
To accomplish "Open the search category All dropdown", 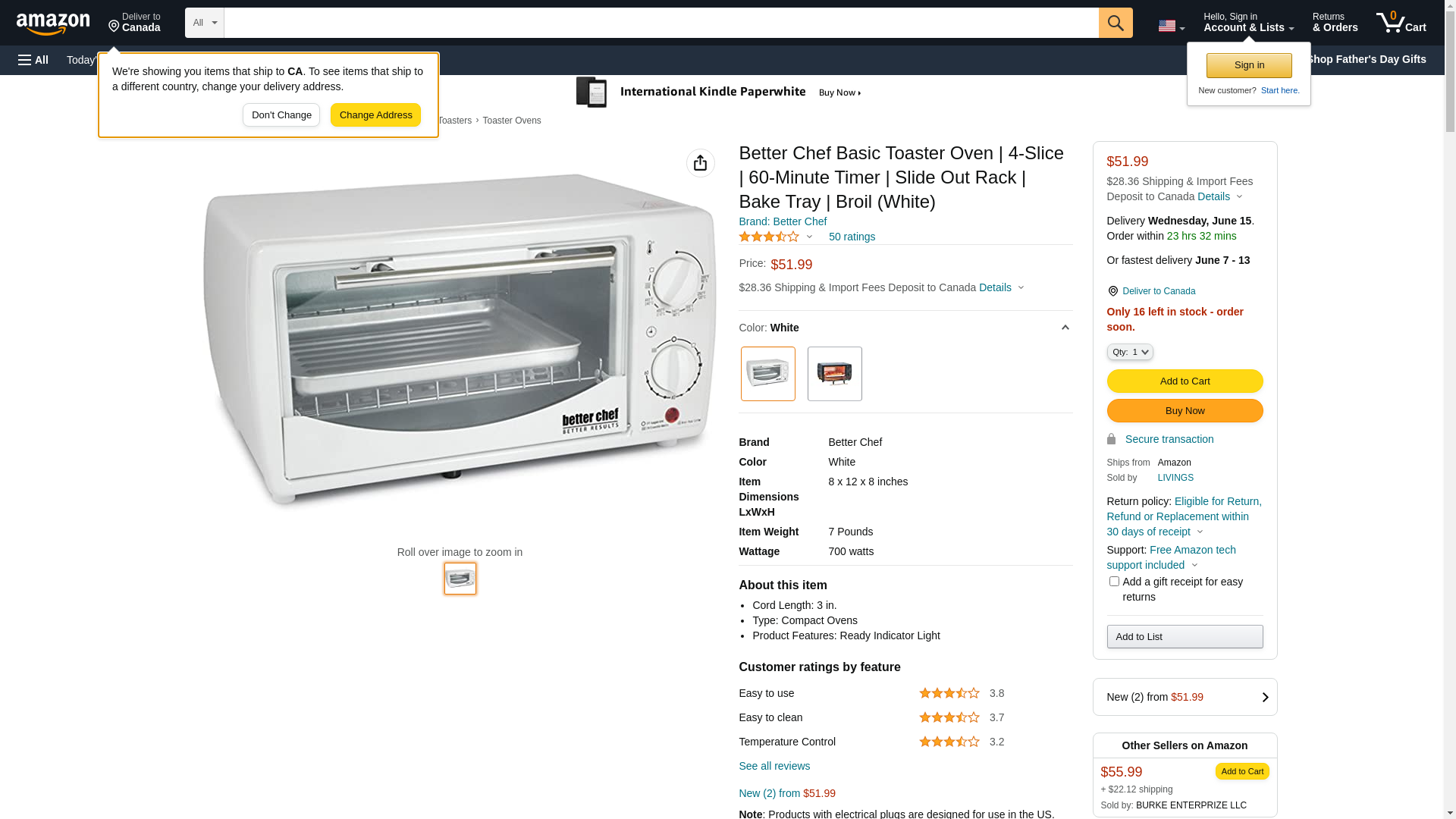I will pyautogui.click(x=205, y=23).
